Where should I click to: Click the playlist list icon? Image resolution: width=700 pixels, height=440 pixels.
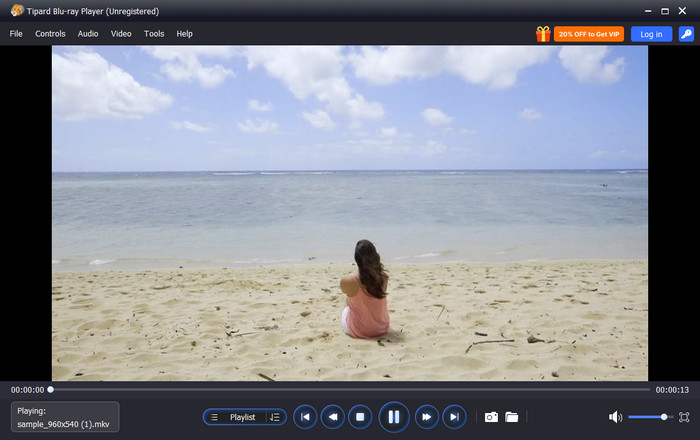point(214,417)
